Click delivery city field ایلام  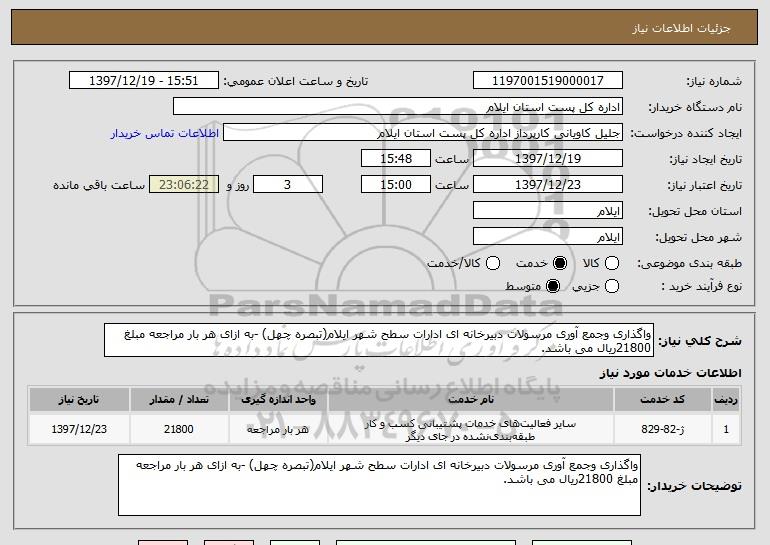548,237
